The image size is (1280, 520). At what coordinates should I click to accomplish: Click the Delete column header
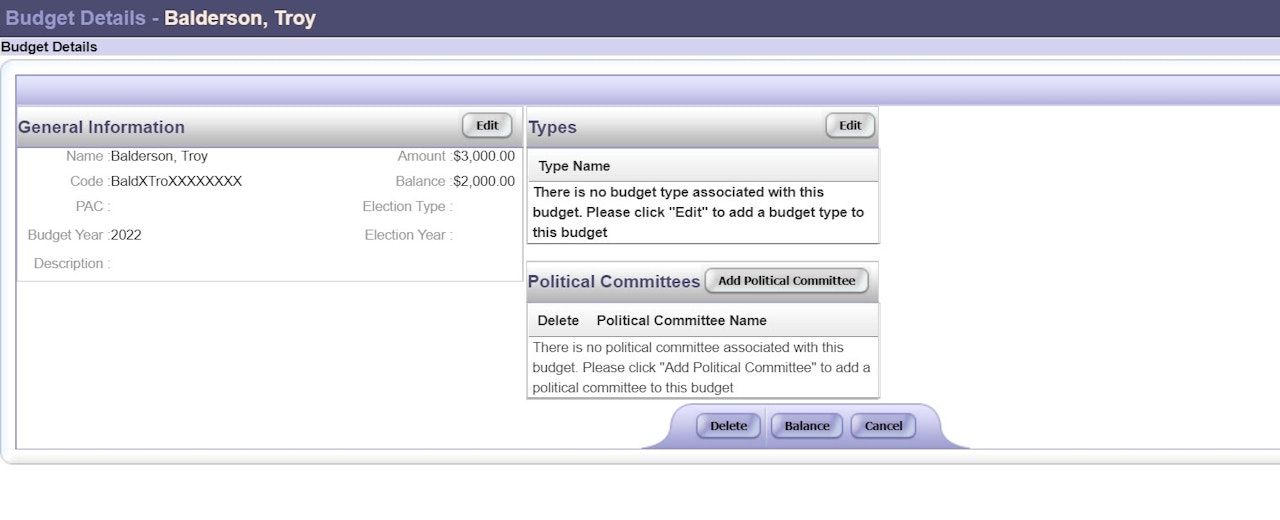tap(558, 321)
